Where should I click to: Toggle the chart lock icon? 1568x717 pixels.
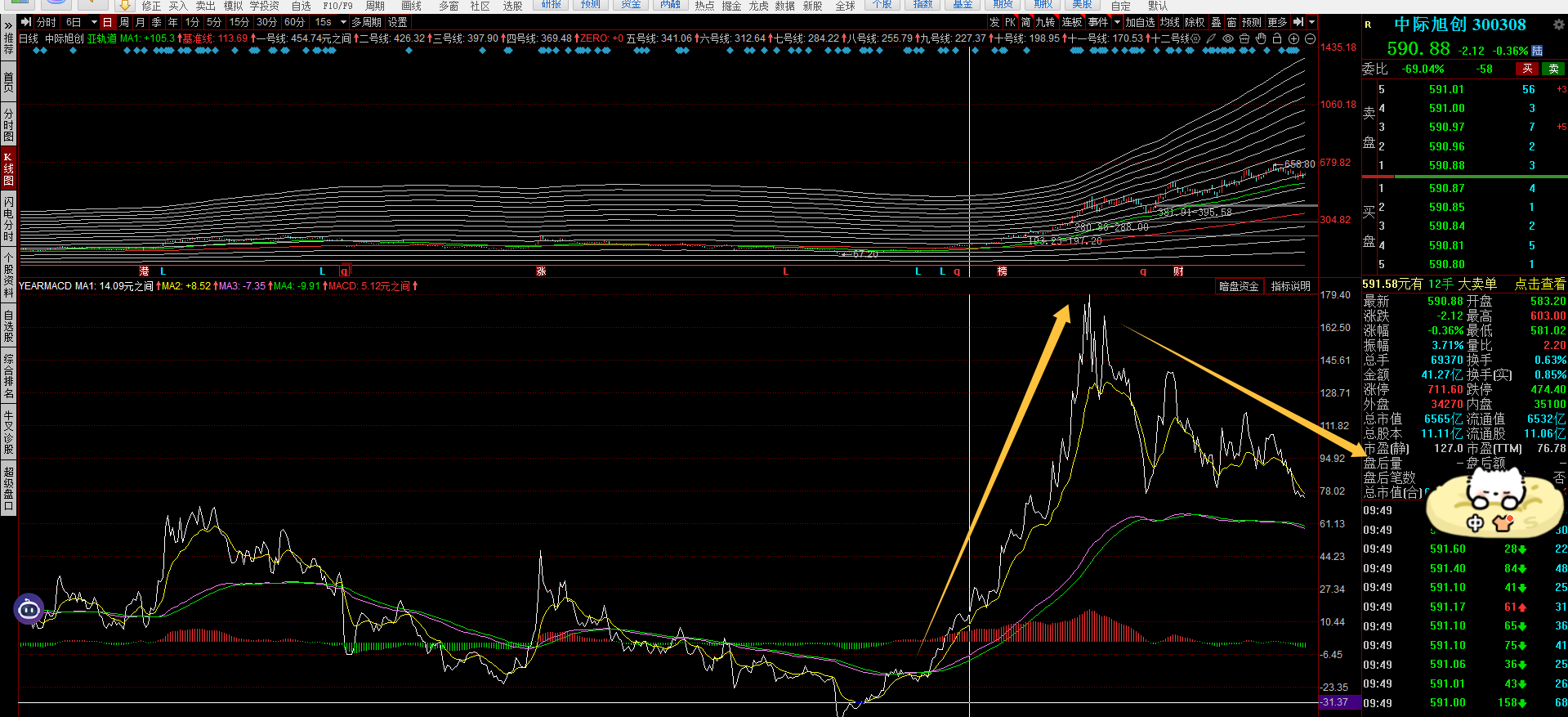(1277, 38)
